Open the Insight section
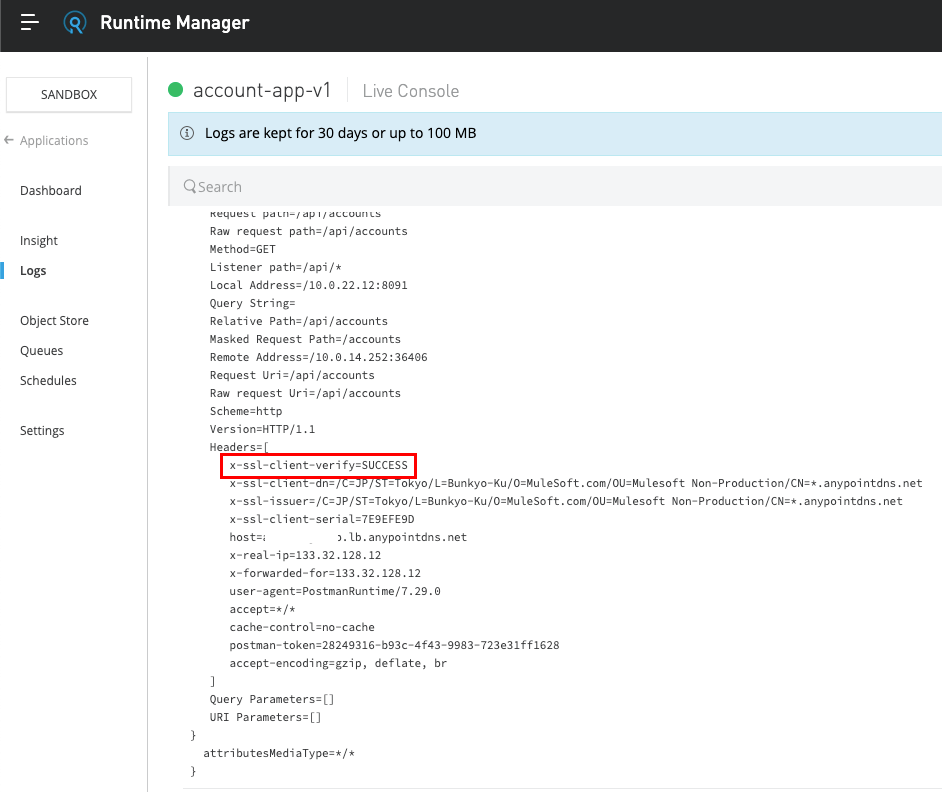The width and height of the screenshot is (942, 792). 39,241
